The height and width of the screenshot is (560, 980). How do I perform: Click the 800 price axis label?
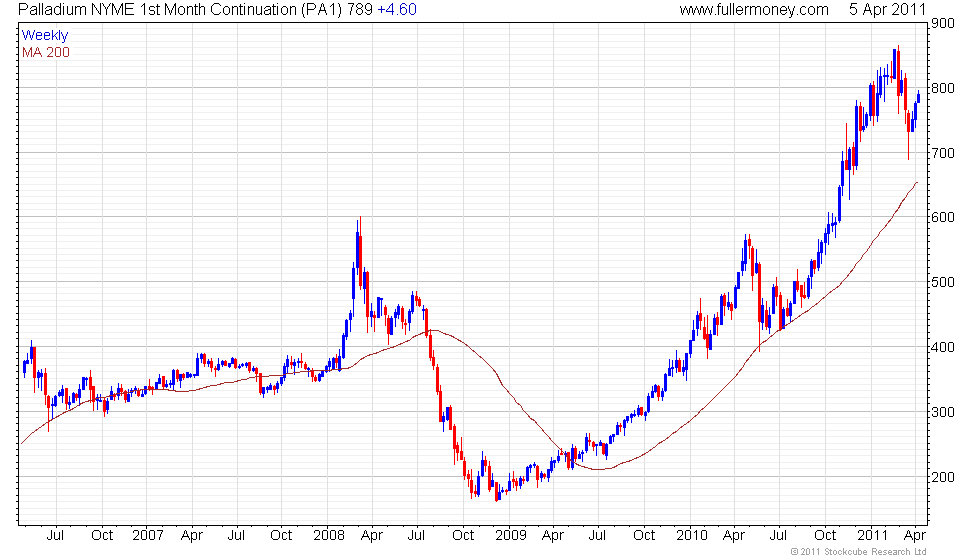pos(942,88)
